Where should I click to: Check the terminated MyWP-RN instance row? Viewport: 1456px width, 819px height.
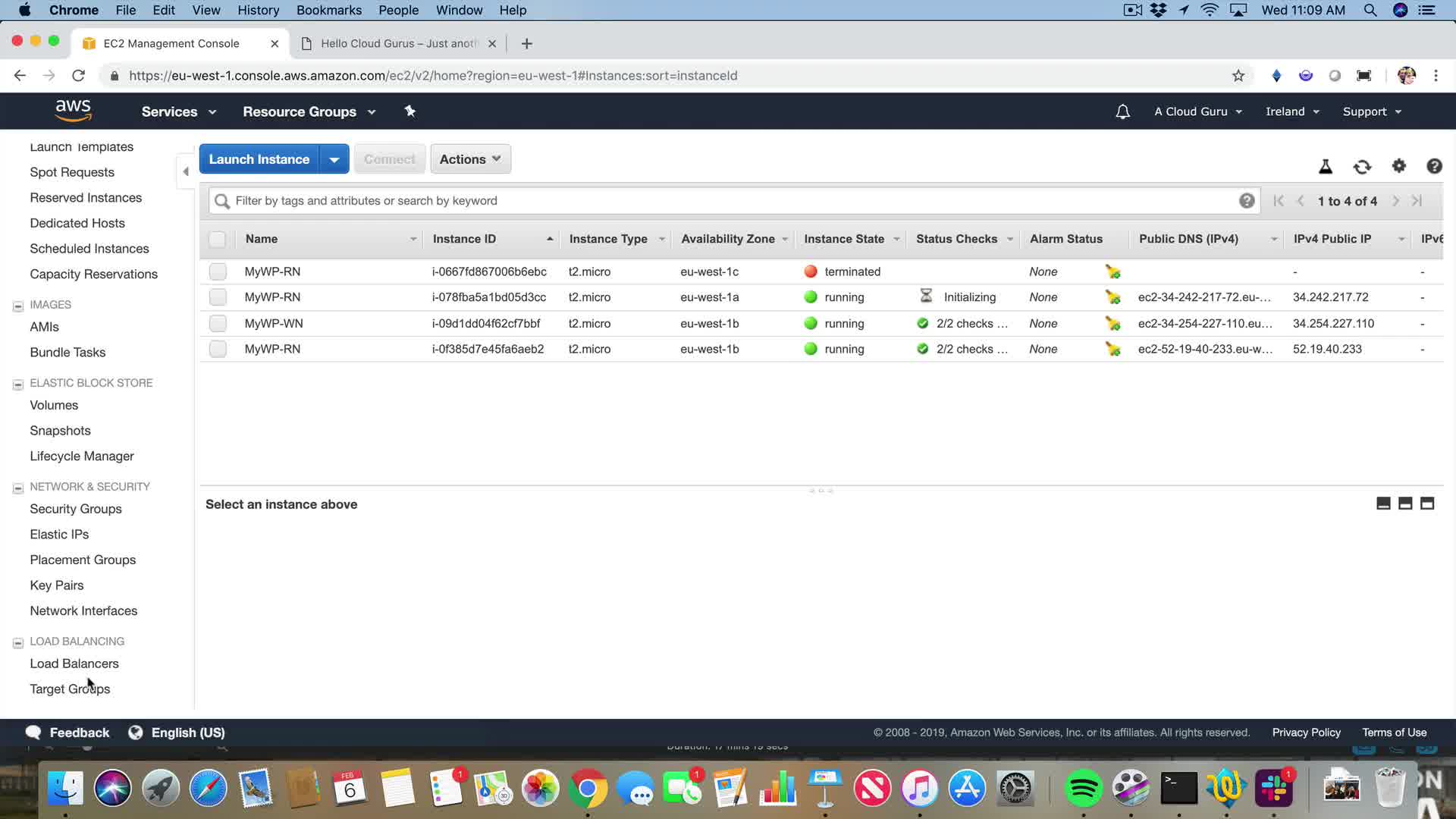(x=218, y=271)
